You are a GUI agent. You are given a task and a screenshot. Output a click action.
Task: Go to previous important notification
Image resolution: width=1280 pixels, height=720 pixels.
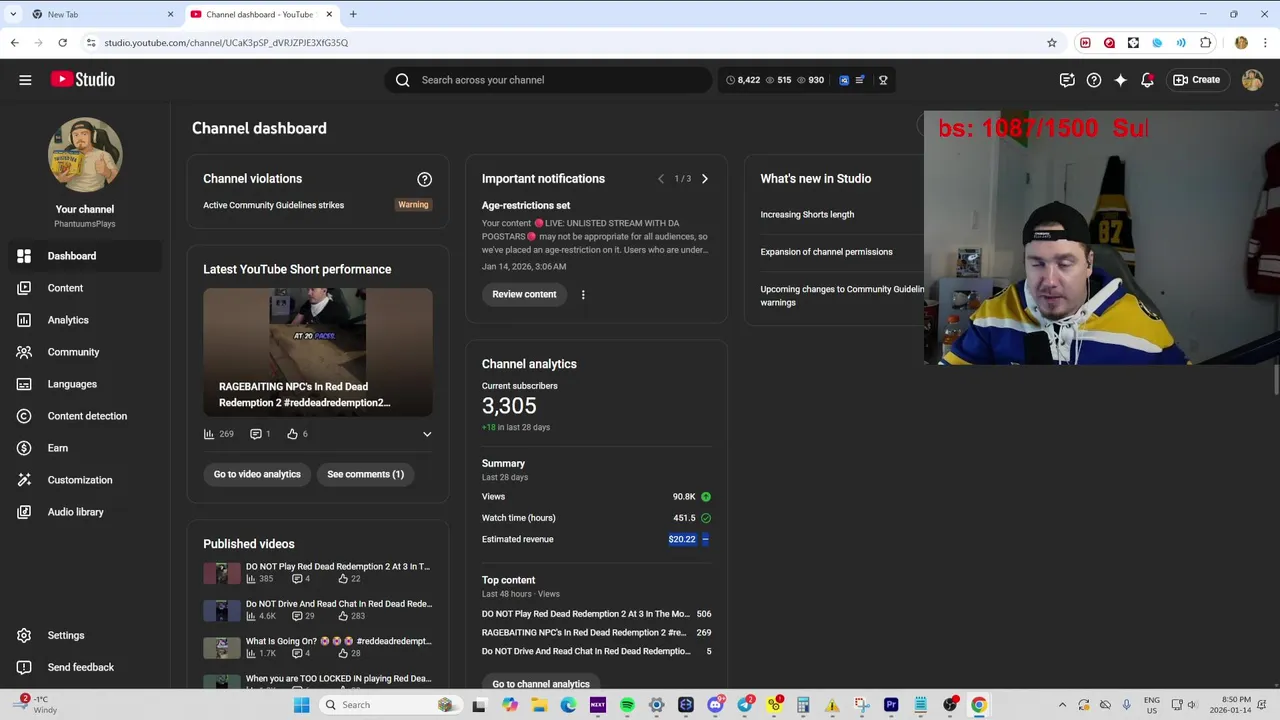pos(660,179)
